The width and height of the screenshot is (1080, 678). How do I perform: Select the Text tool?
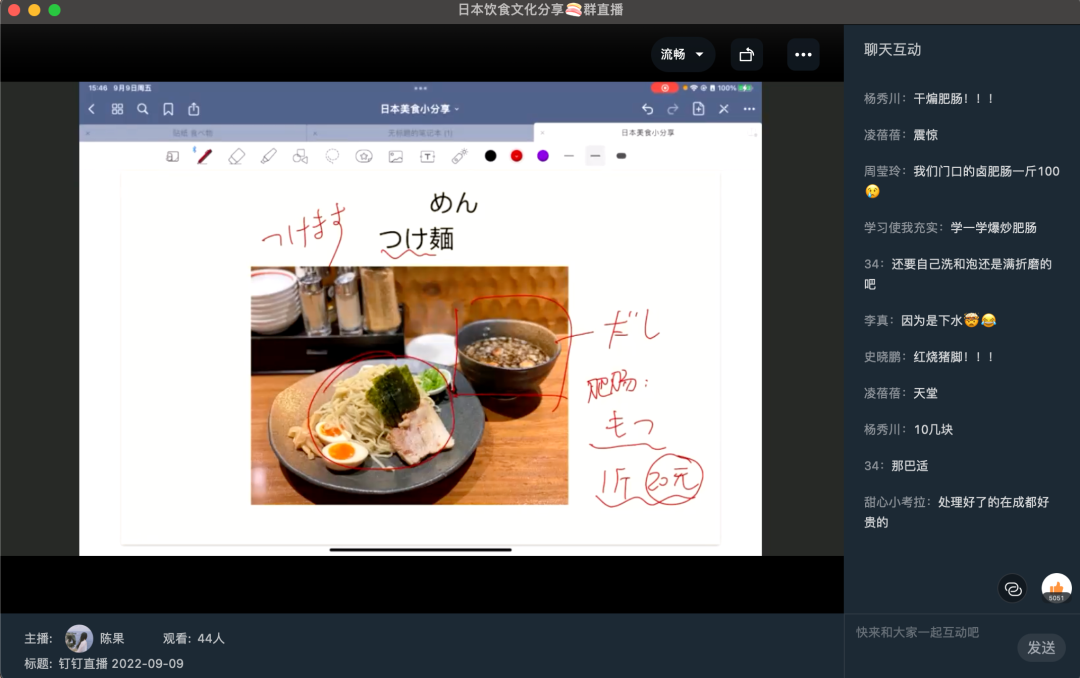point(425,156)
